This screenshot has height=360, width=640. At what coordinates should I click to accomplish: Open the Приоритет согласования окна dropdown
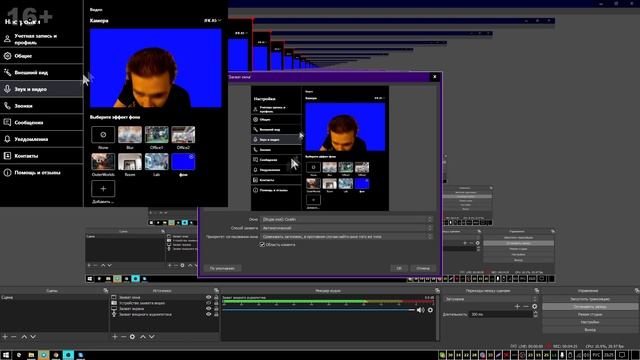tap(346, 236)
